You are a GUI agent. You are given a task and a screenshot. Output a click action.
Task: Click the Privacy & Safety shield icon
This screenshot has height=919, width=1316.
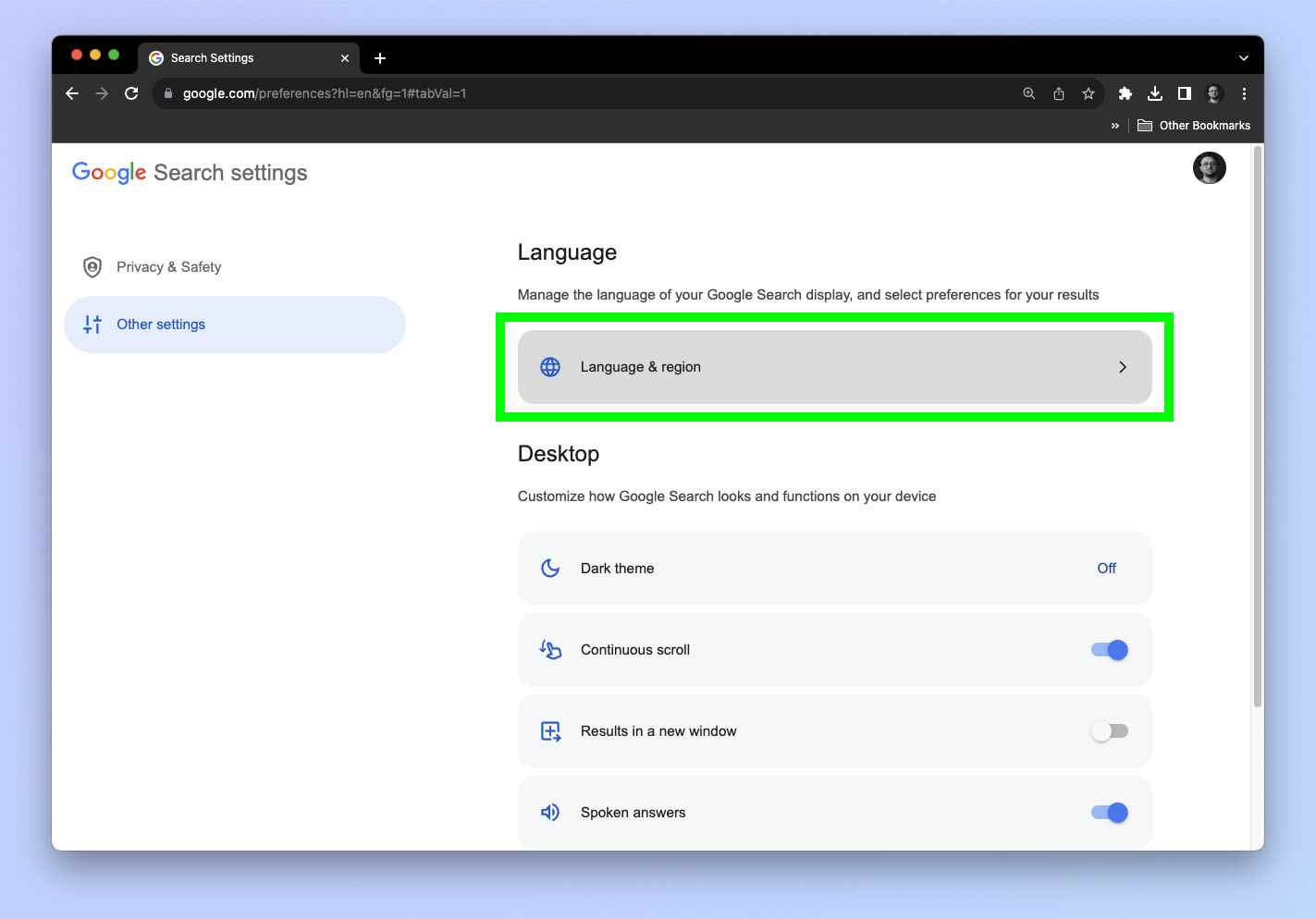92,267
